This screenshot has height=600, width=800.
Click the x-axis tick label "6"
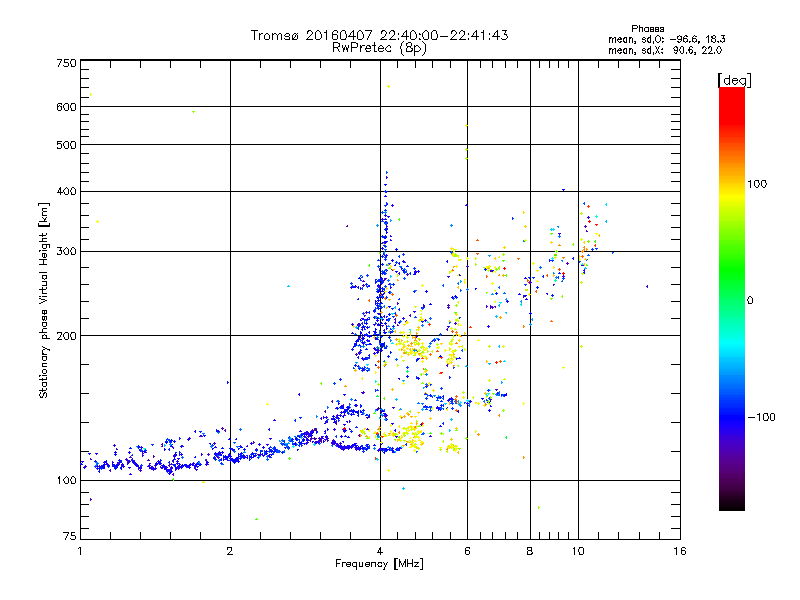click(467, 552)
